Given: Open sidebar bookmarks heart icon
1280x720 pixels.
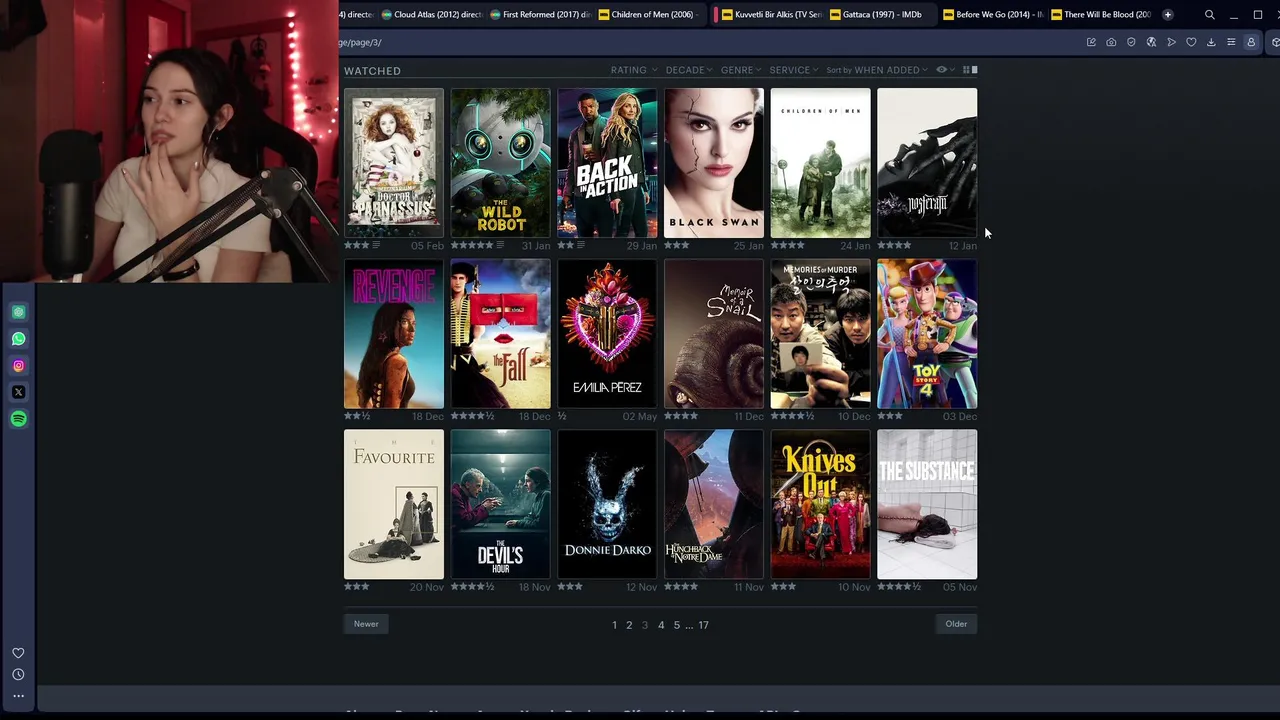Looking at the screenshot, I should (18, 653).
